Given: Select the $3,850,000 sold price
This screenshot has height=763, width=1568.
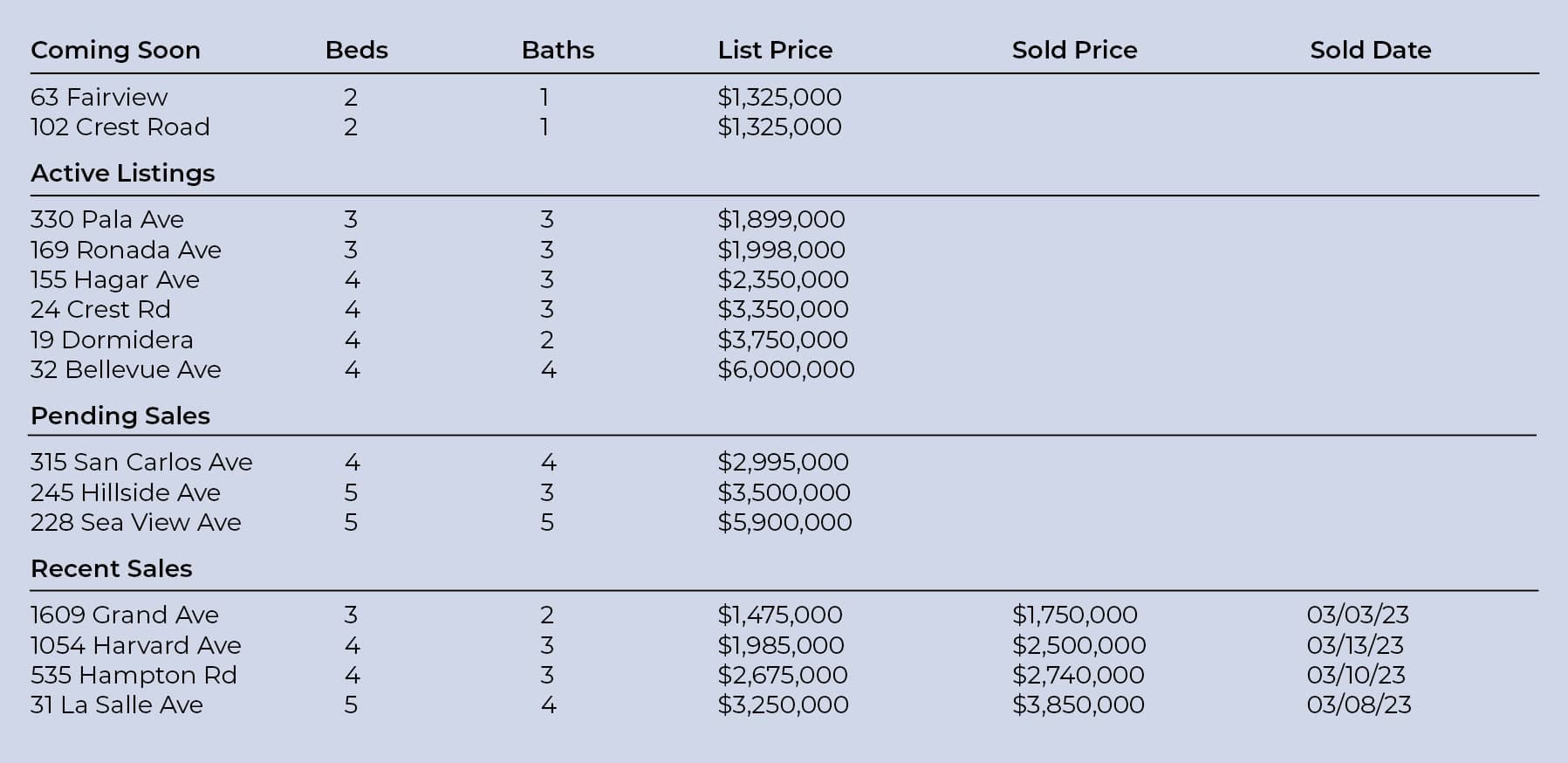Looking at the screenshot, I should coord(1078,705).
